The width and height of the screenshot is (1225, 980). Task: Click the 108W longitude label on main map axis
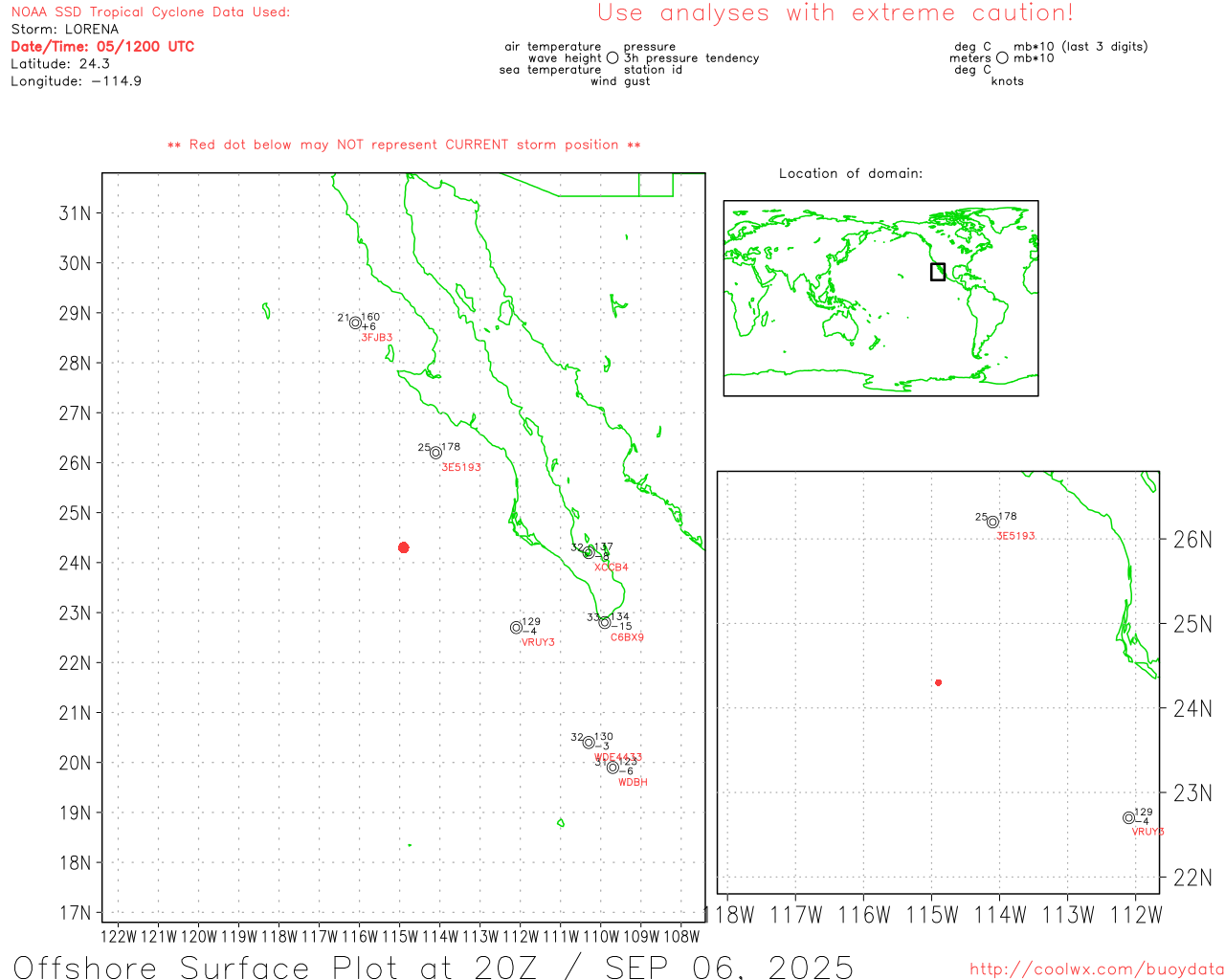click(x=682, y=937)
